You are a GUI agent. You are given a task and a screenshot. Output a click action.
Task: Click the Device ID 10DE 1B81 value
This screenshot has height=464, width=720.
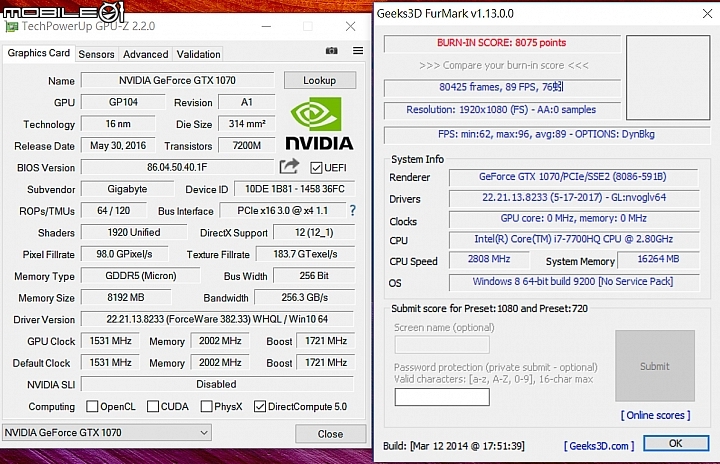(x=294, y=189)
